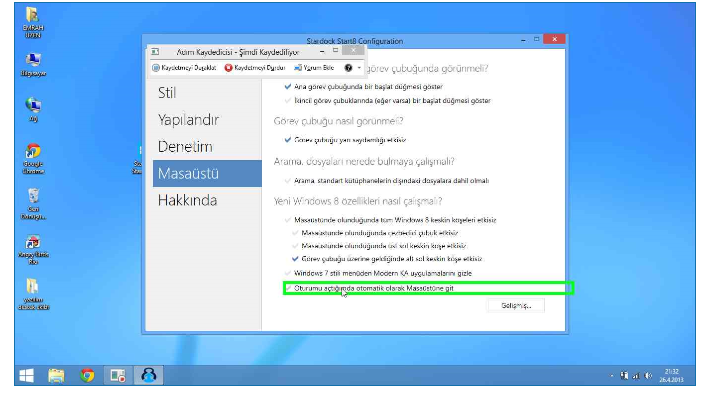Switch to the Denetim section

[185, 147]
